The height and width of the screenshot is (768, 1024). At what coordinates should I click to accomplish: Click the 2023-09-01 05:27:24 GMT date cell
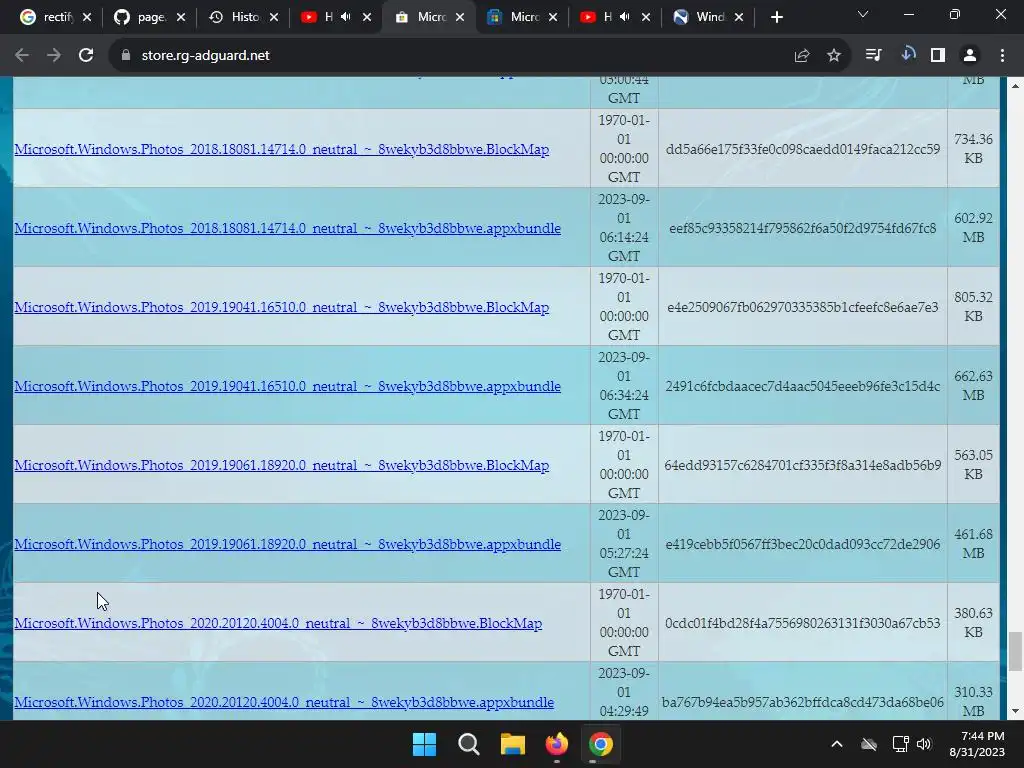[x=624, y=543]
